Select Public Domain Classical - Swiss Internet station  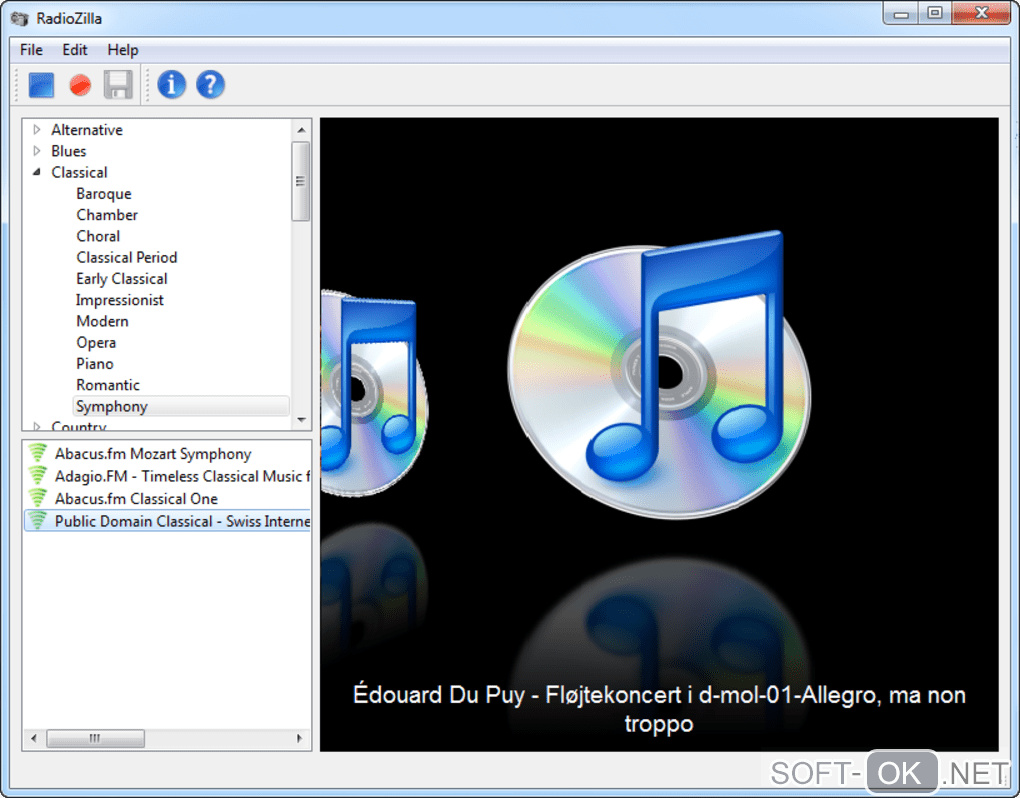pos(168,520)
